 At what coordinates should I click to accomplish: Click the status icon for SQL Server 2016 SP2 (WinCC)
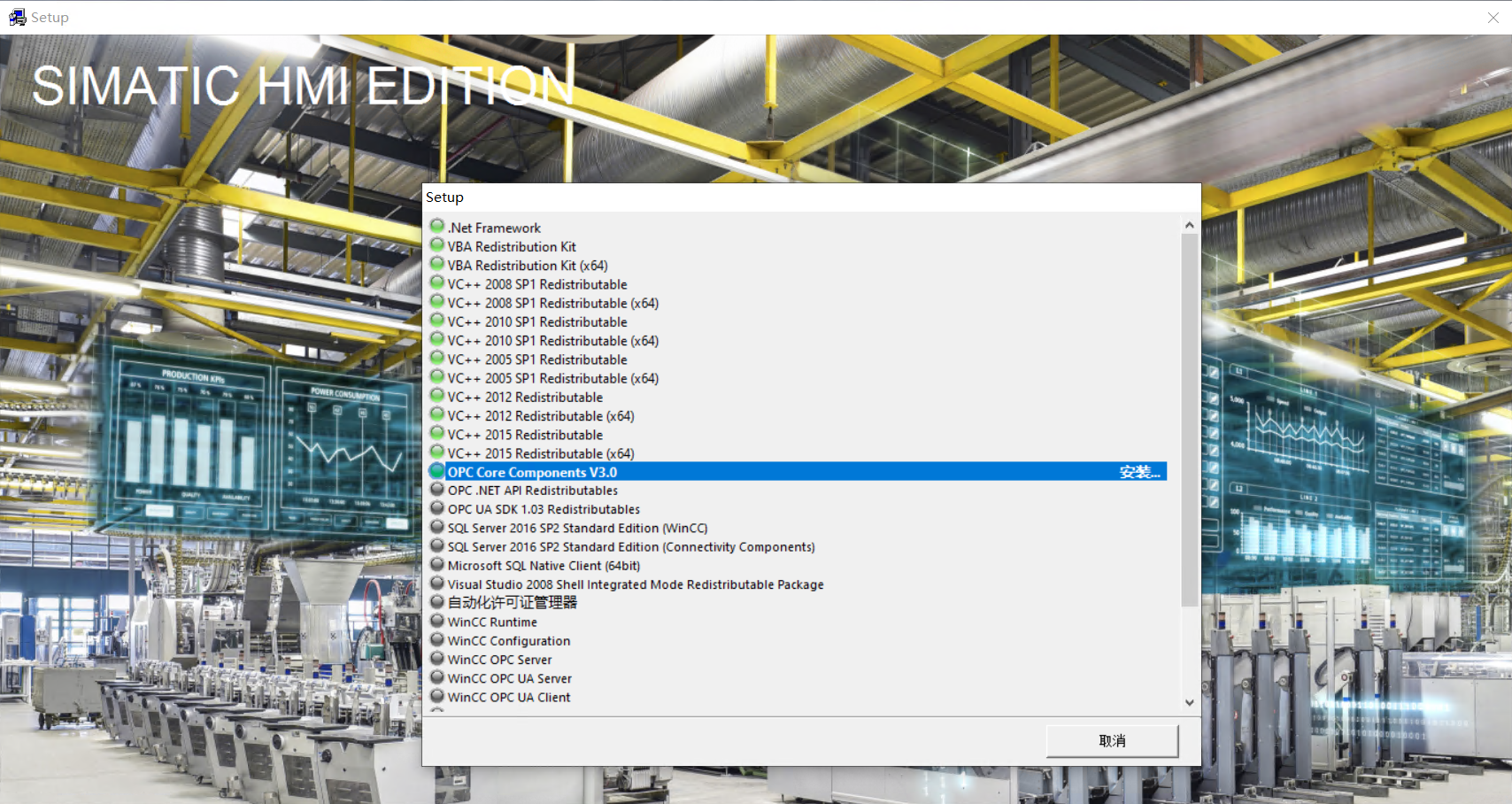(437, 526)
